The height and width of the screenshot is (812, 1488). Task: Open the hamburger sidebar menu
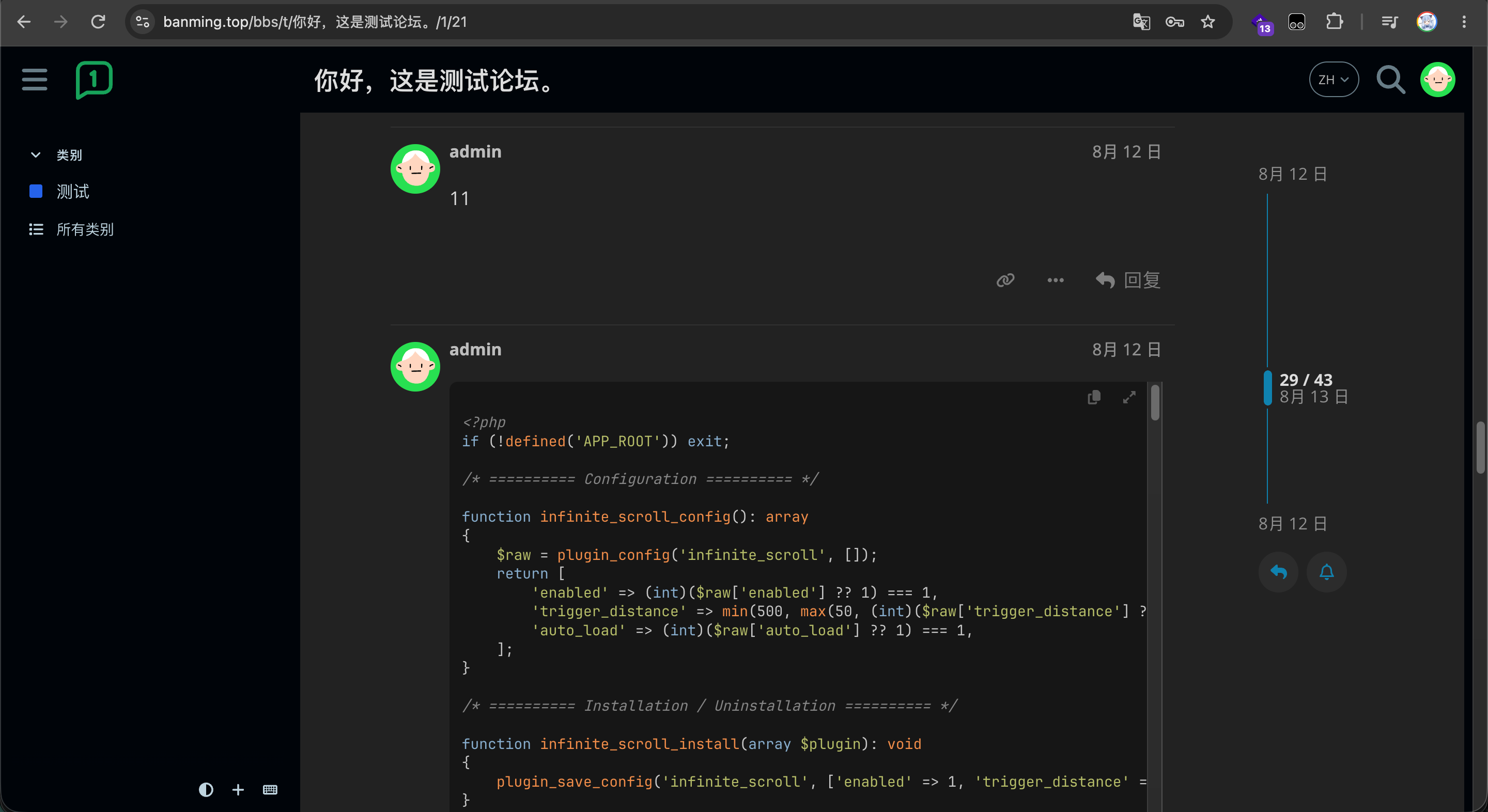click(x=35, y=80)
